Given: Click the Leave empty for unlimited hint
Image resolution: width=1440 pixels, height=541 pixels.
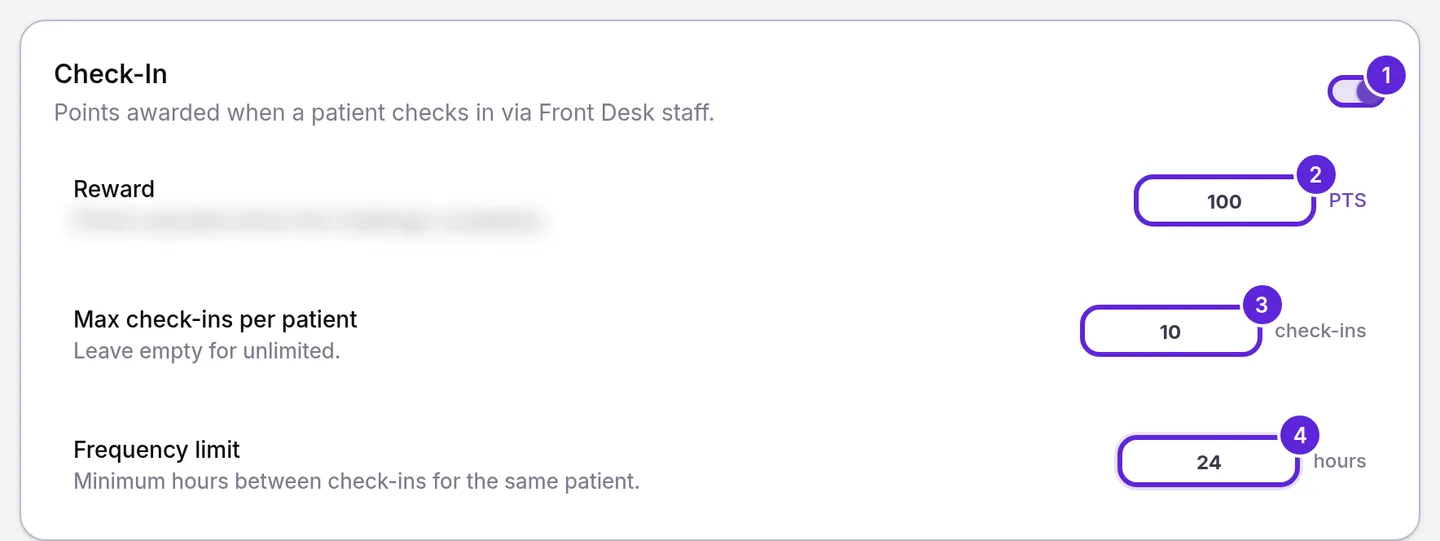Looking at the screenshot, I should [207, 351].
